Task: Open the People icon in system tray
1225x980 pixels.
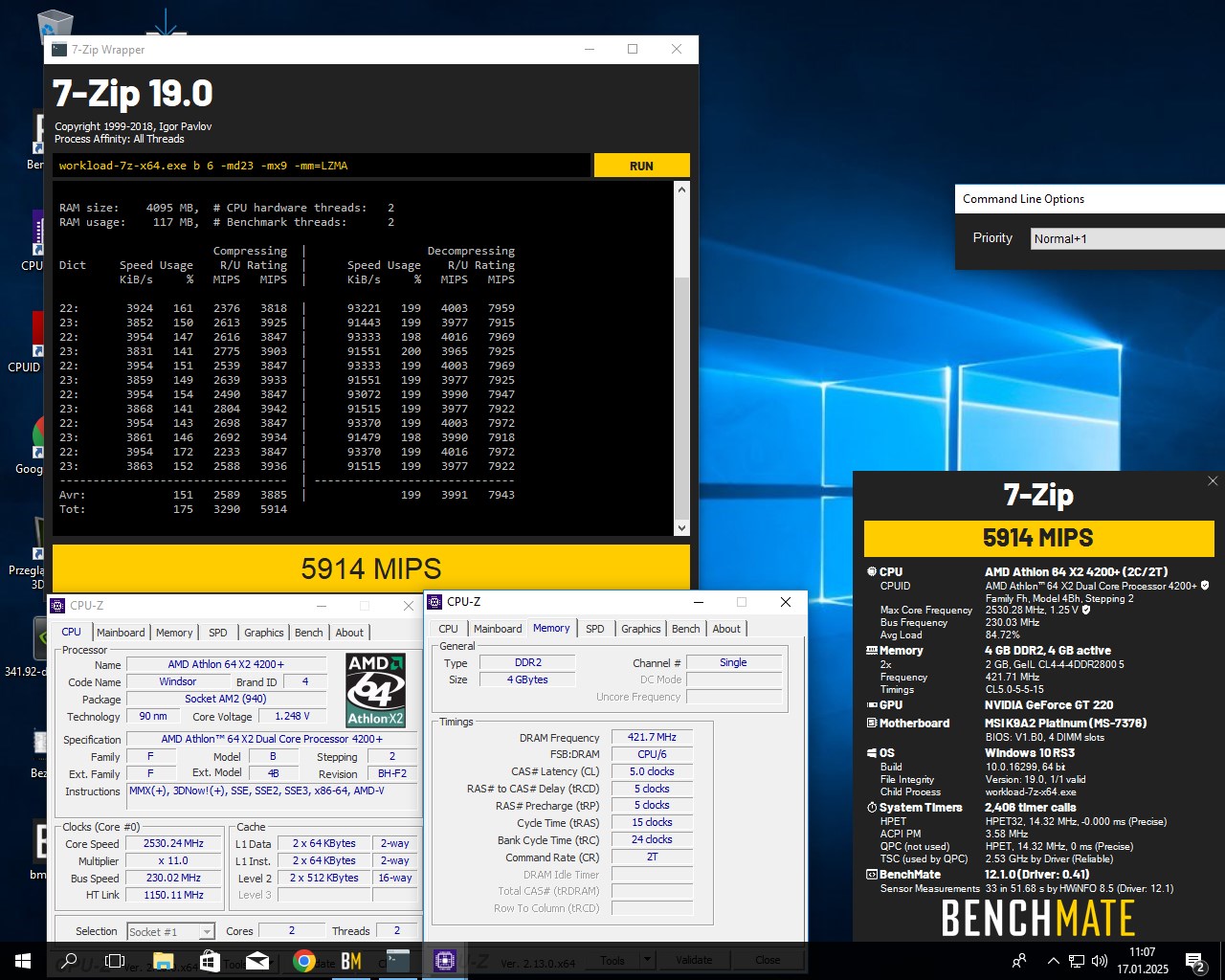Action: [1019, 961]
